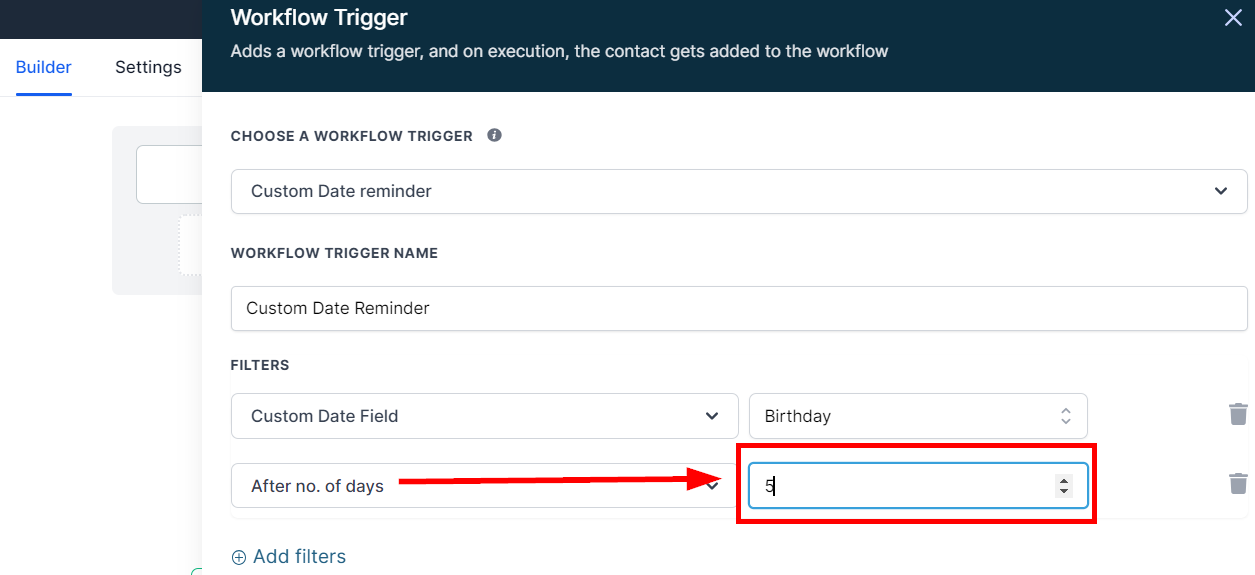Delete the Custom Date Field filter row
The width and height of the screenshot is (1255, 575).
1238,414
